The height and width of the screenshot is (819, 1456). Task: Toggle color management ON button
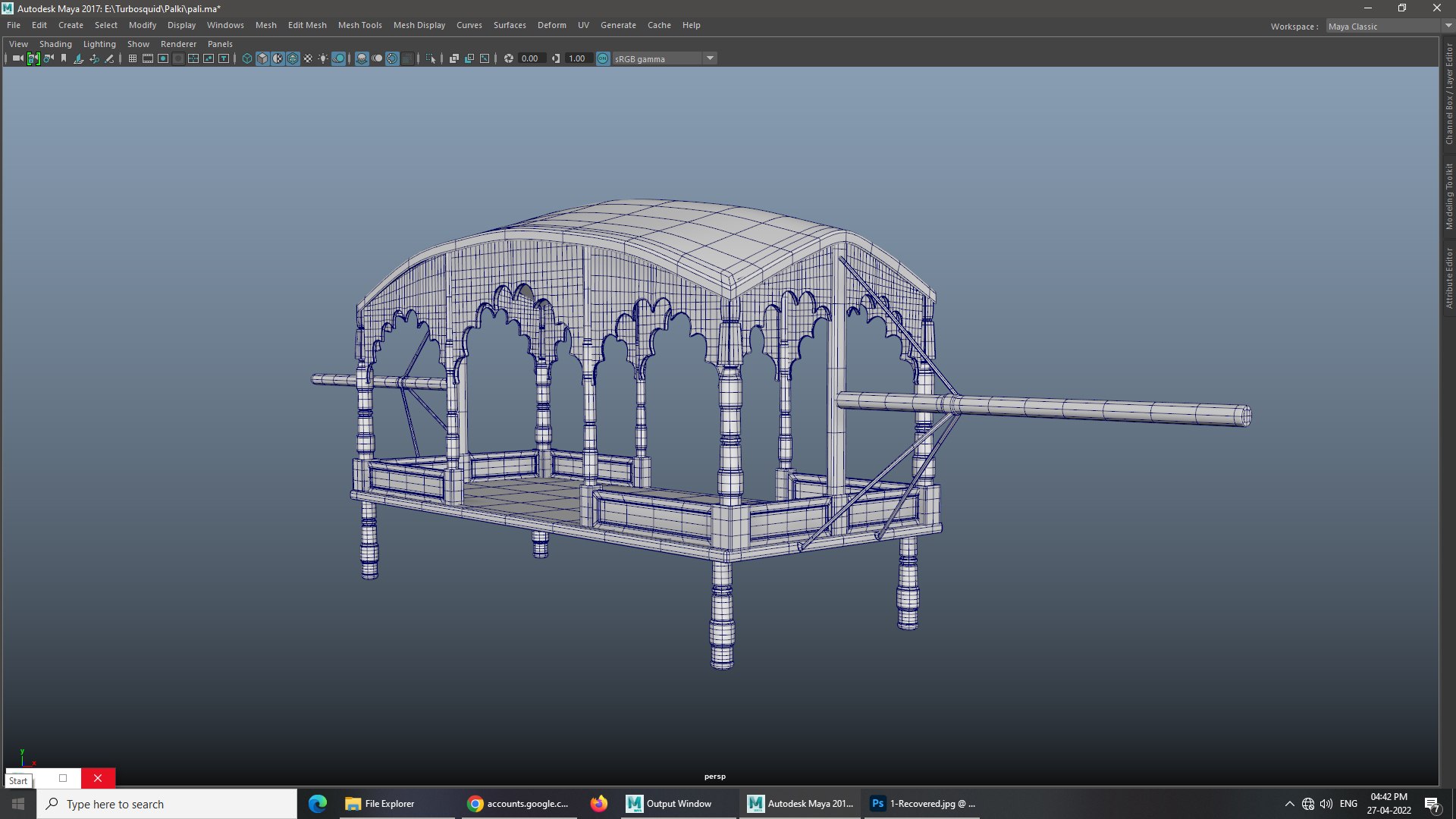pyautogui.click(x=603, y=58)
